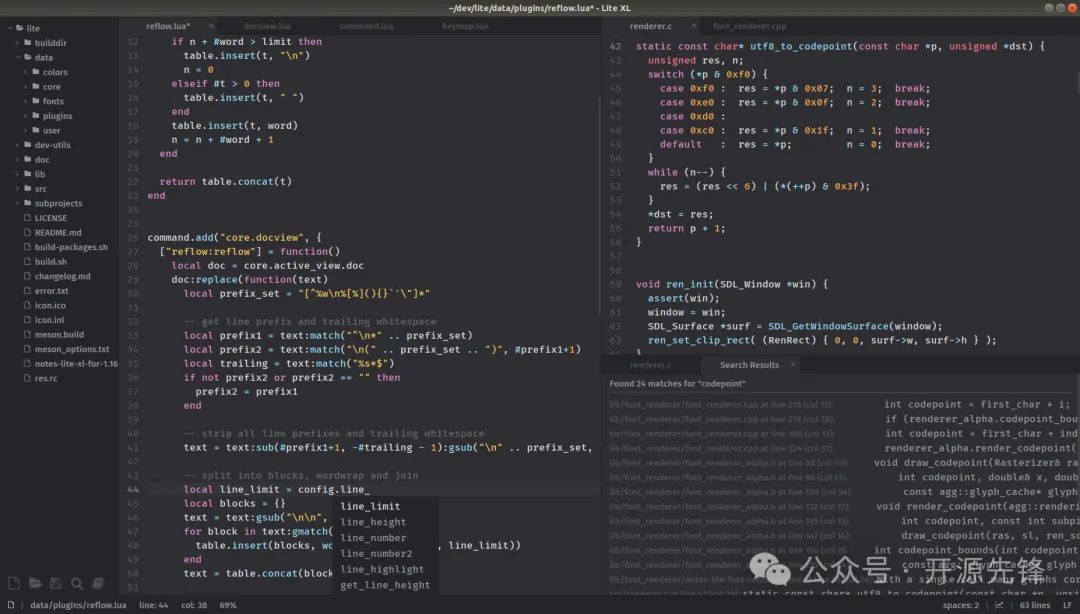
Task: Close the Search Results tab
Action: coord(793,365)
